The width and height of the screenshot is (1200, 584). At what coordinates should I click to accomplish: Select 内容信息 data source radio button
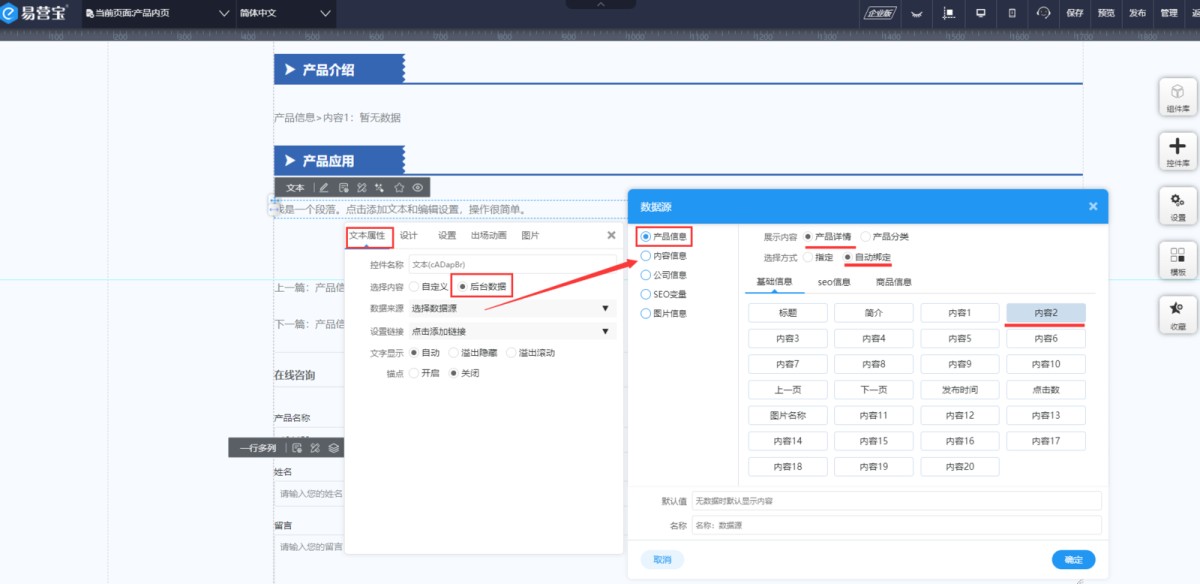click(x=646, y=256)
